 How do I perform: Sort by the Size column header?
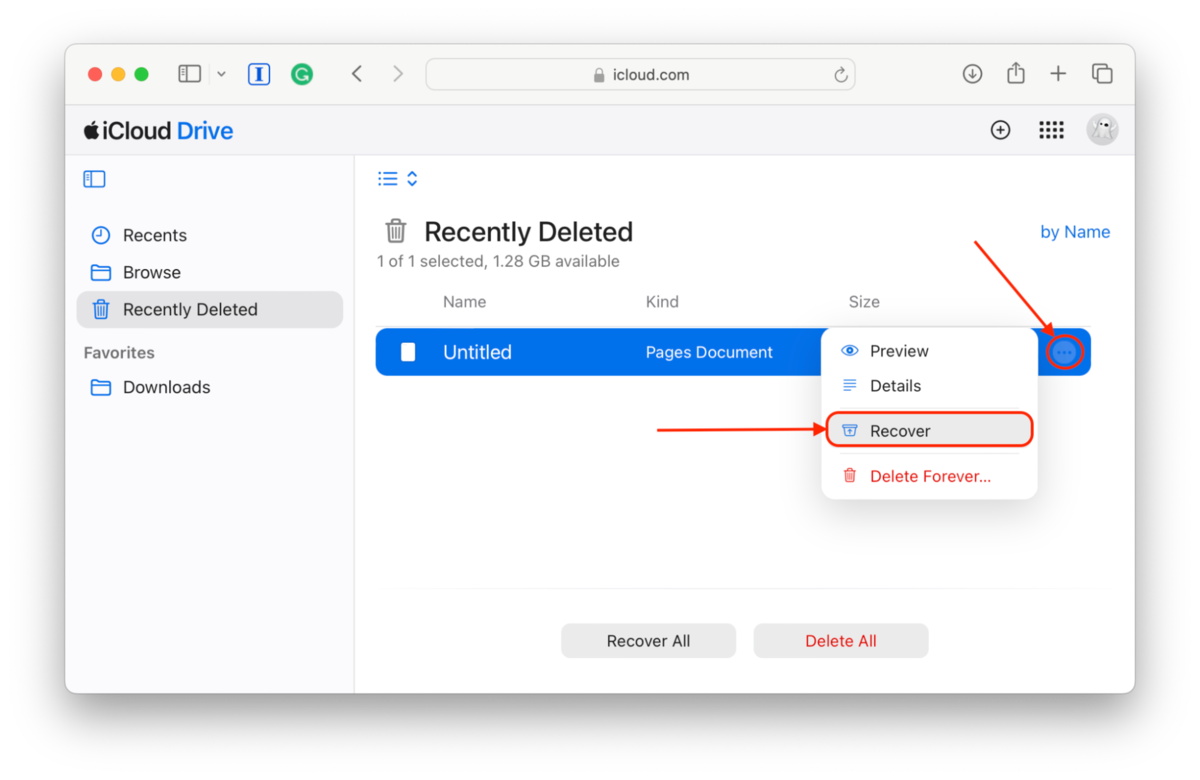coord(864,301)
